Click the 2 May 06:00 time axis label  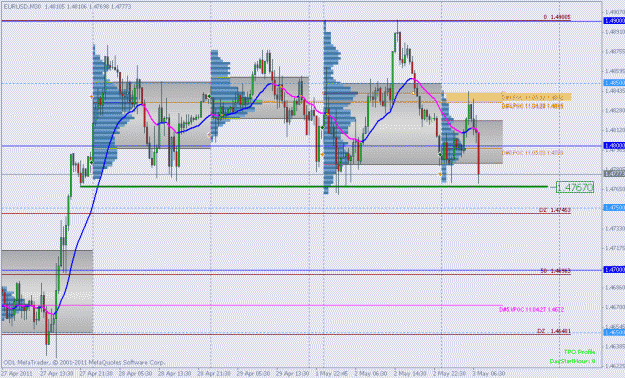click(371, 374)
